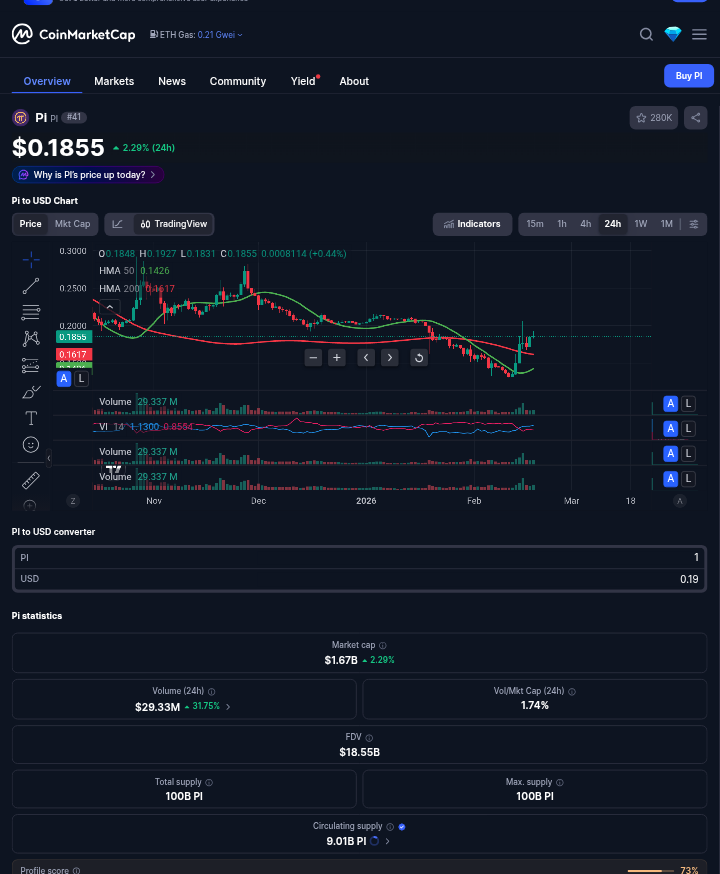This screenshot has height=874, width=720.
Task: Expand Circulating supply details chevron
Action: pos(387,841)
